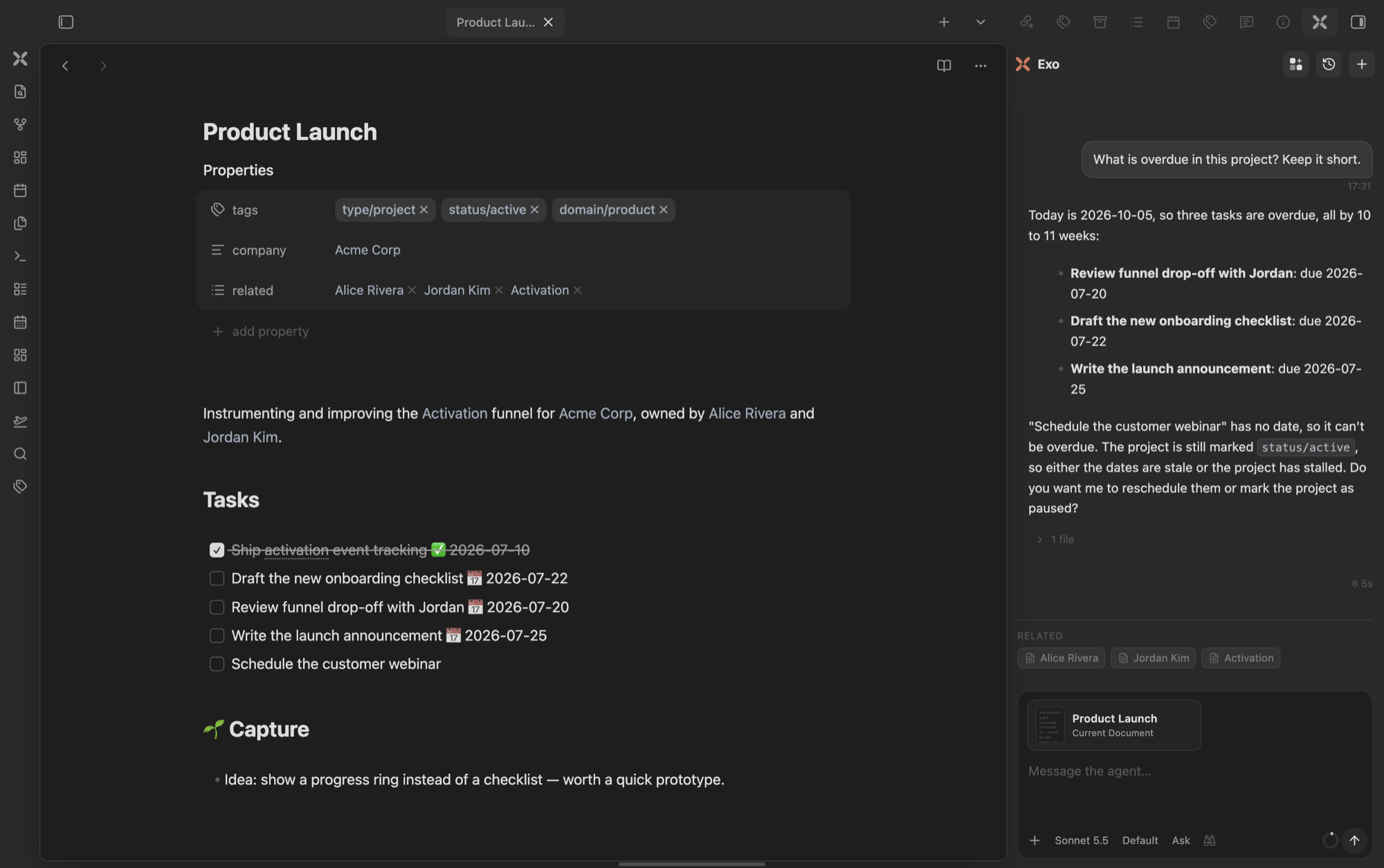This screenshot has width=1384, height=868.
Task: Check 'Schedule the customer webinar' task
Action: tap(217, 664)
